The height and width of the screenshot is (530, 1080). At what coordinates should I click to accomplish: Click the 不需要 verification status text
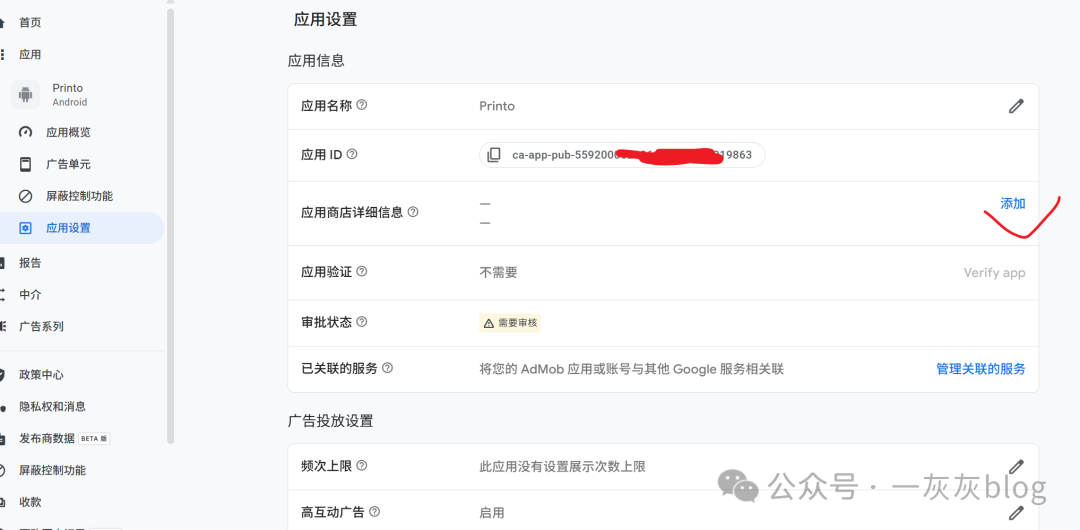pyautogui.click(x=498, y=272)
